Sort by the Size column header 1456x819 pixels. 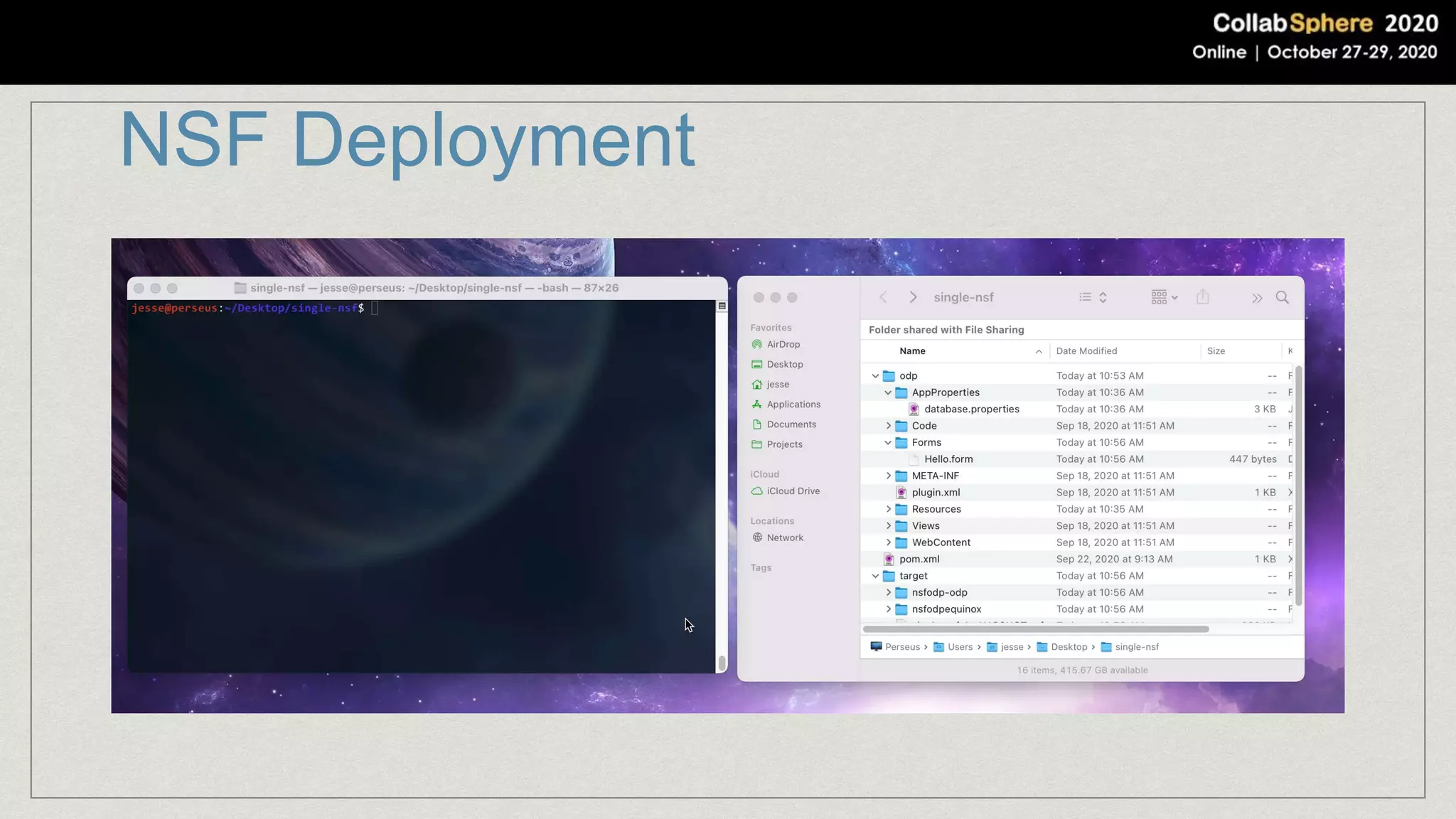[x=1241, y=350]
